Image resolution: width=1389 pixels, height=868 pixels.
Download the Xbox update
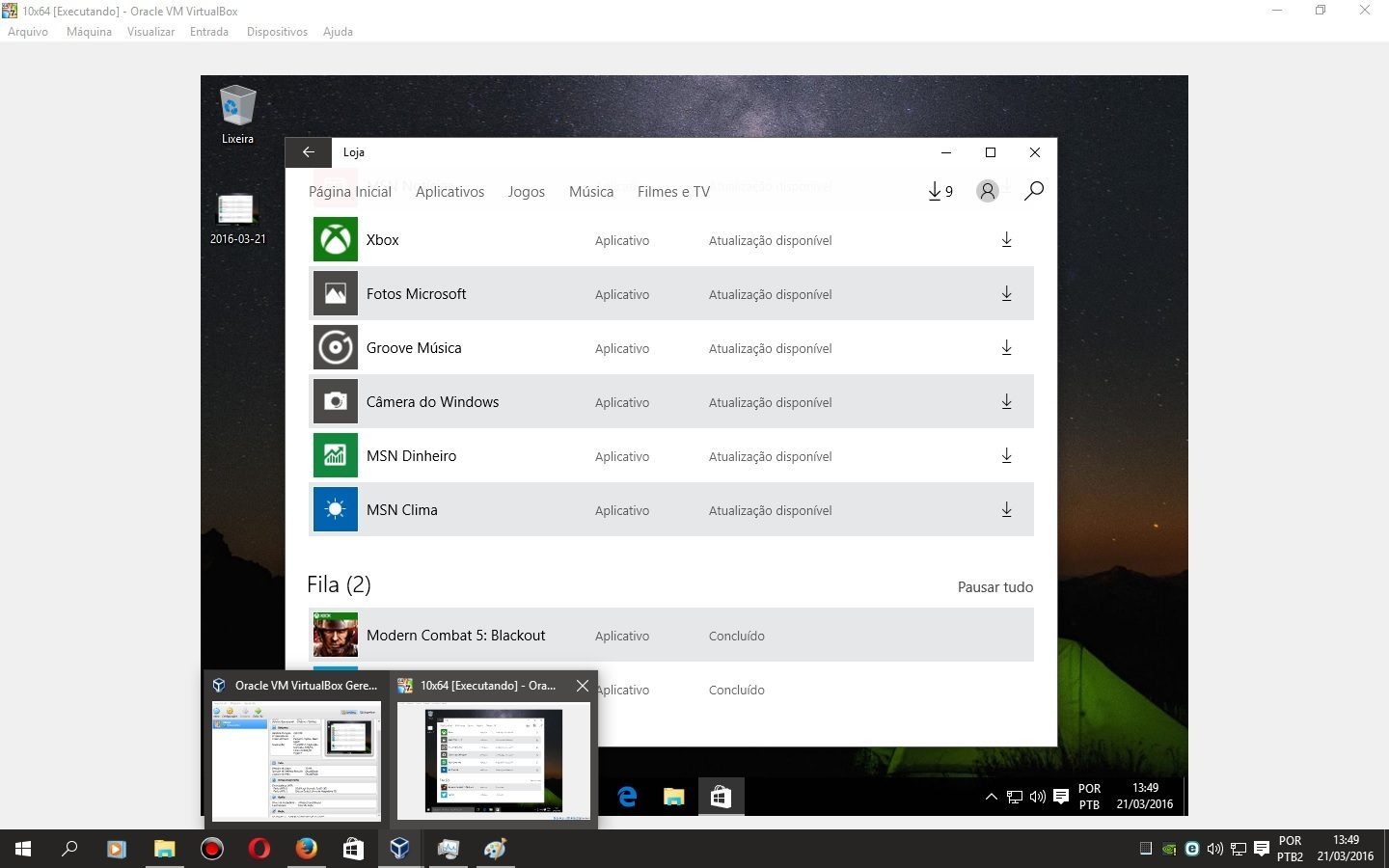(1006, 240)
